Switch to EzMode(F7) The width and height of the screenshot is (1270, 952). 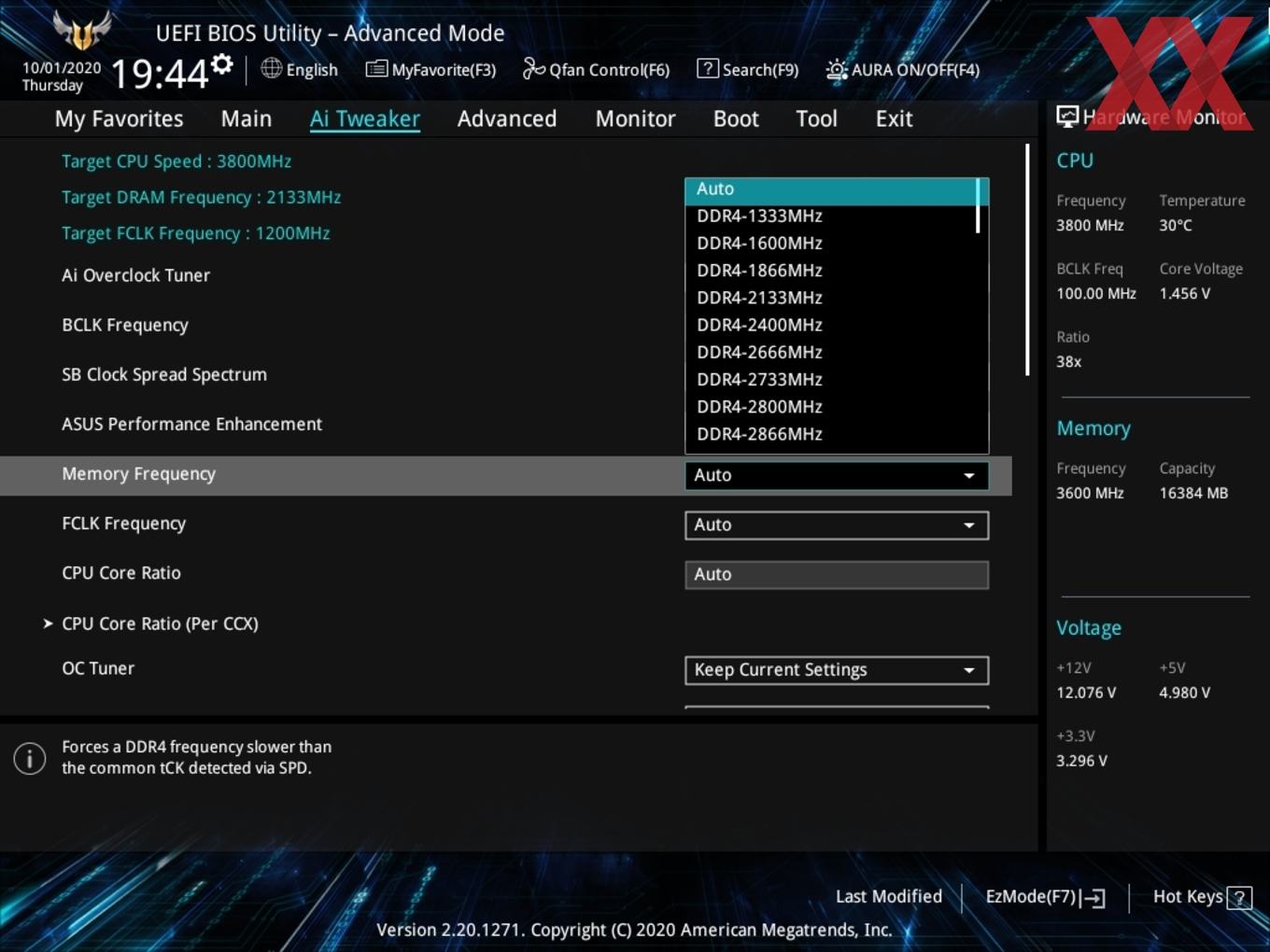pos(1046,897)
